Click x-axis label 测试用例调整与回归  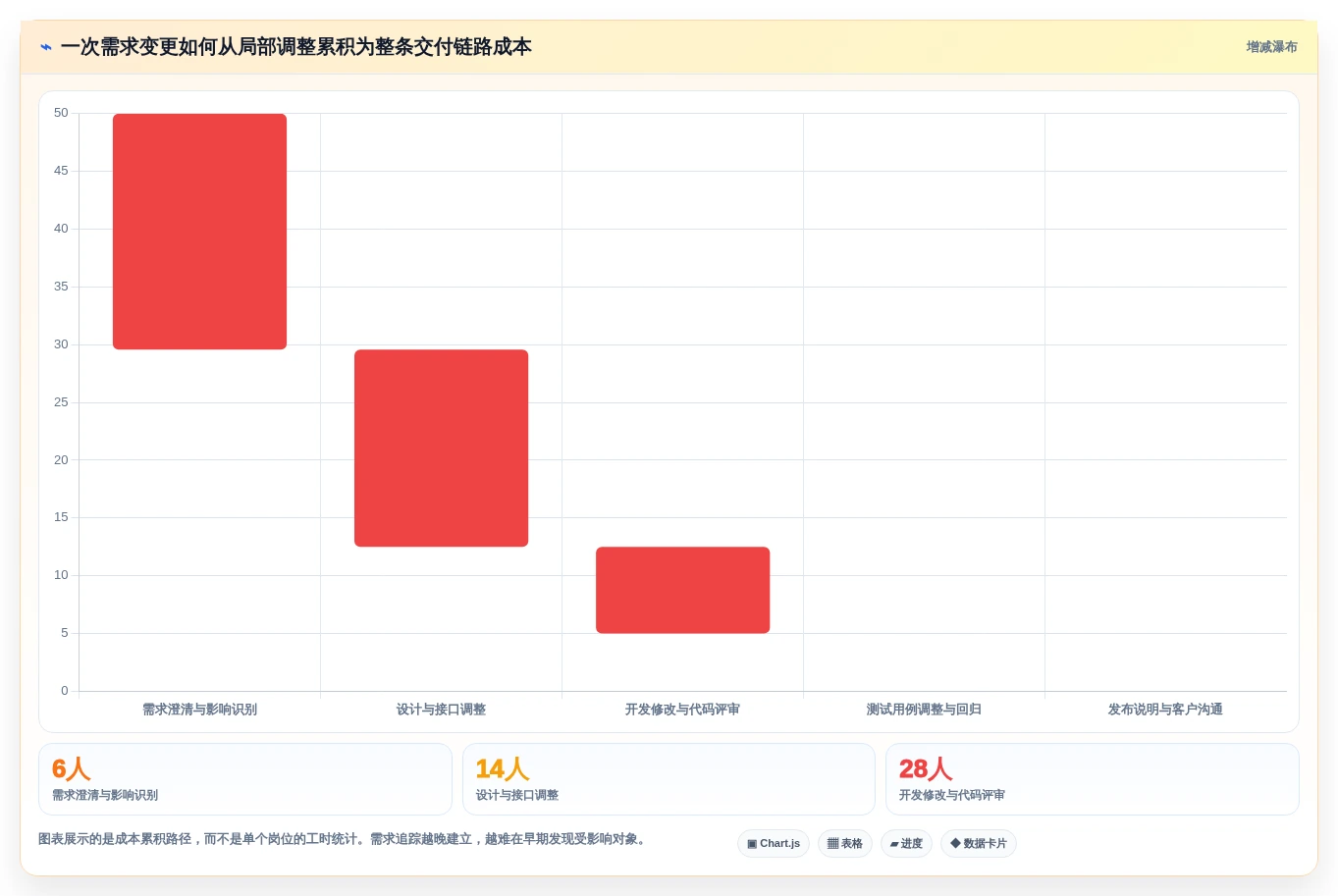coord(924,710)
